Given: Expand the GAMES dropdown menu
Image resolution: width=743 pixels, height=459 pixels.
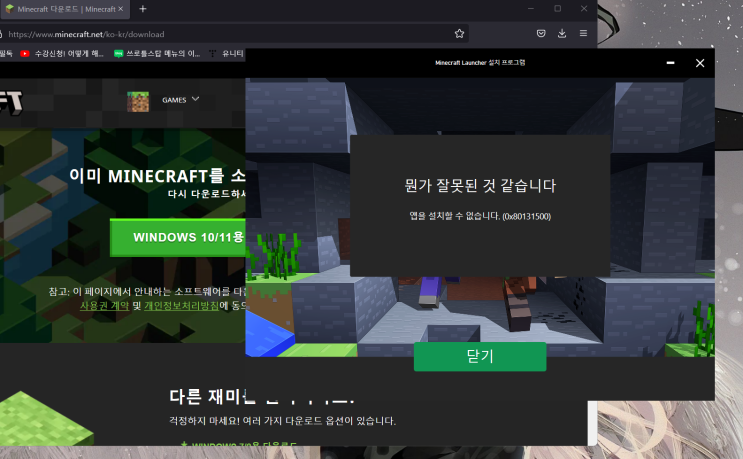Looking at the screenshot, I should click(x=181, y=100).
